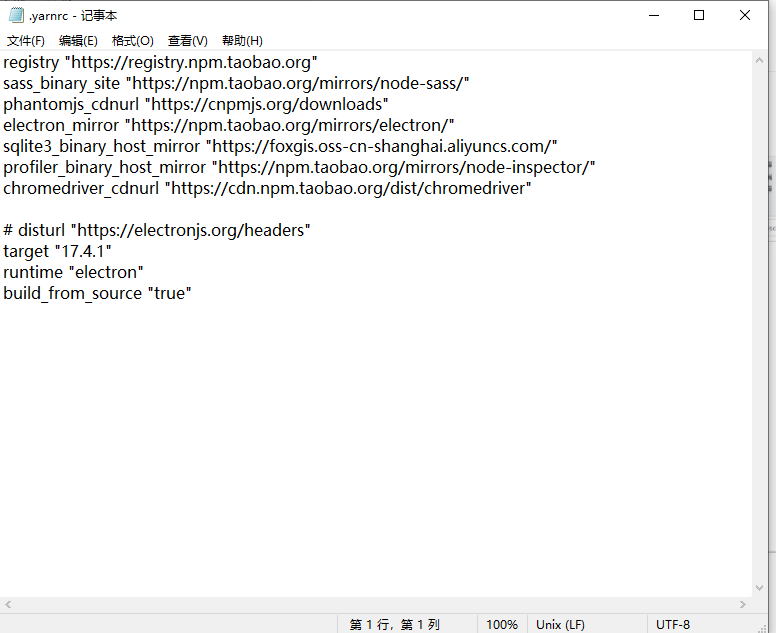
Task: Click the Unix (LF) line ending indicator
Action: click(x=560, y=624)
